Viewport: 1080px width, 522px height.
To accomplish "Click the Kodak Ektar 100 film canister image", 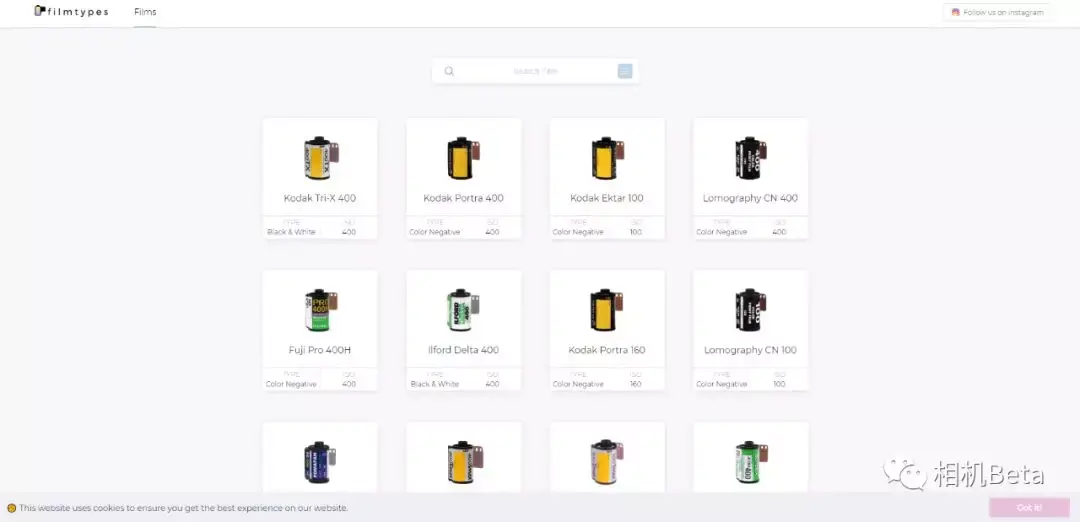I will (x=608, y=158).
